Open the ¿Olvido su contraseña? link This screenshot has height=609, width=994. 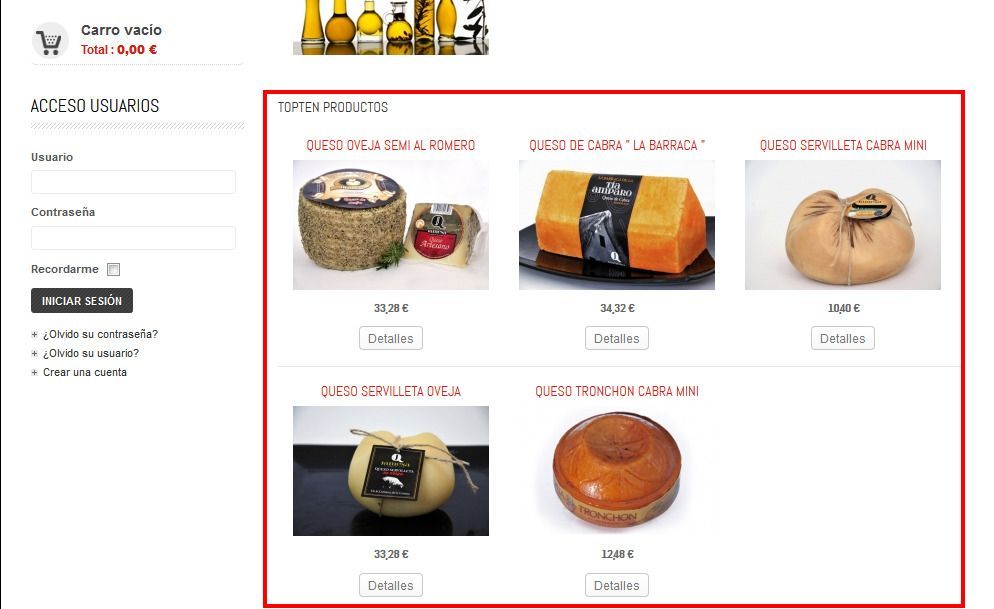coord(100,335)
